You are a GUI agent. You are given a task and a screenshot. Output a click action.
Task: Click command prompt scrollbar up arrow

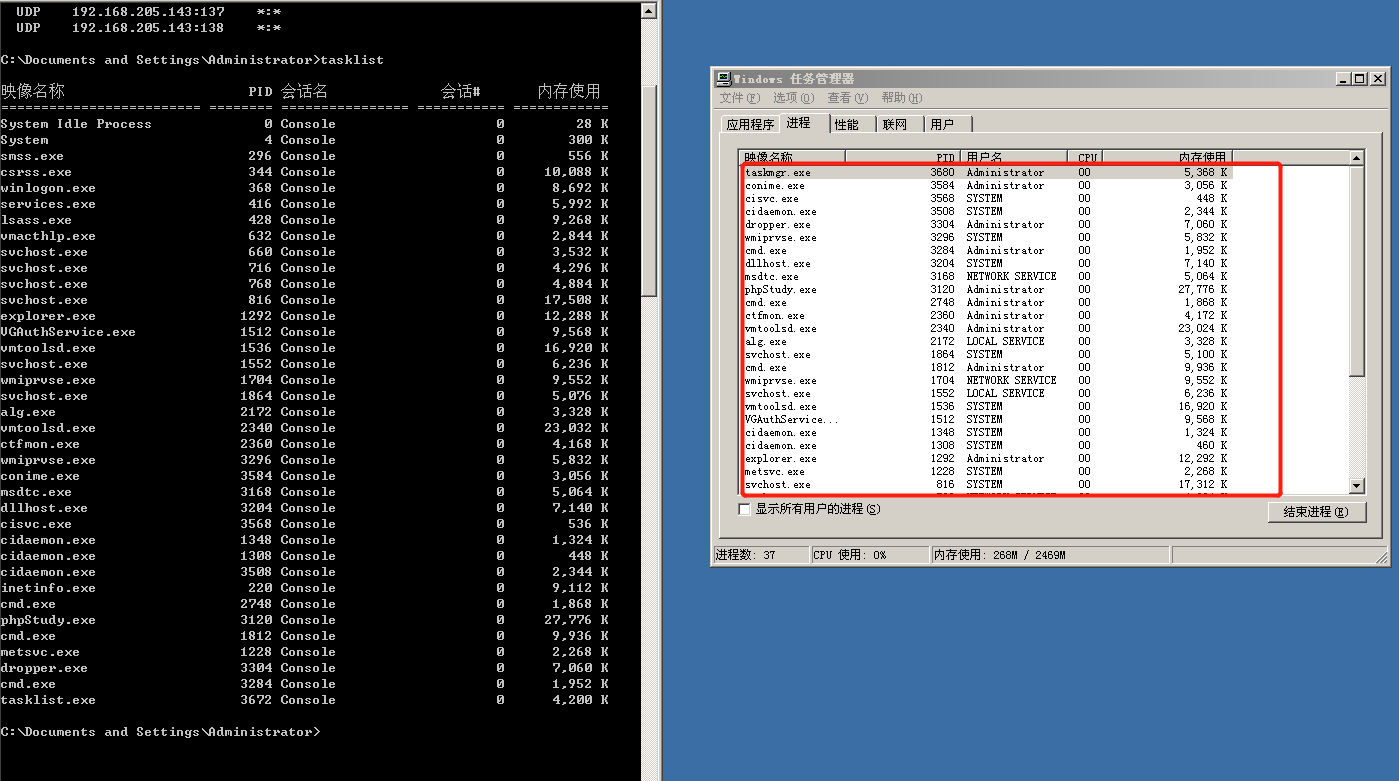coord(648,9)
